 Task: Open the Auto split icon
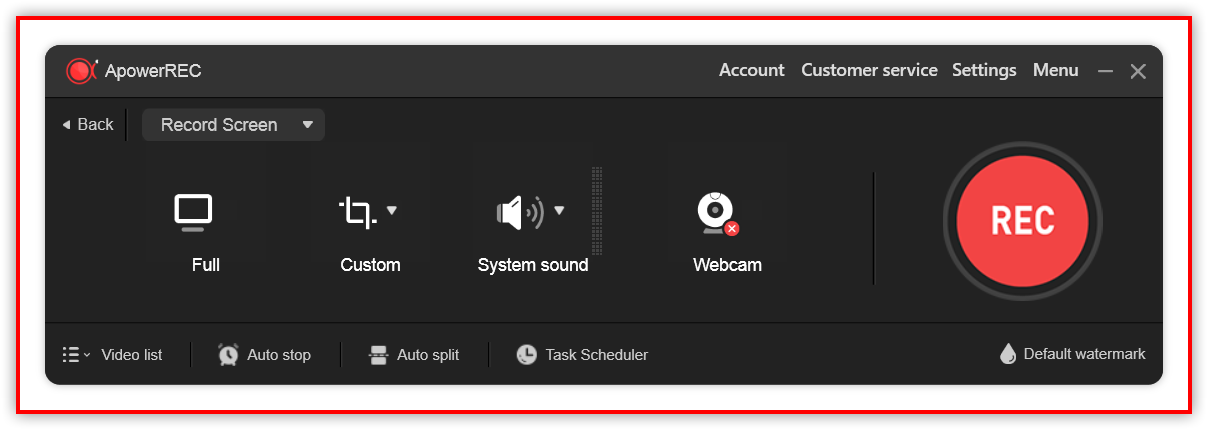pyautogui.click(x=378, y=354)
